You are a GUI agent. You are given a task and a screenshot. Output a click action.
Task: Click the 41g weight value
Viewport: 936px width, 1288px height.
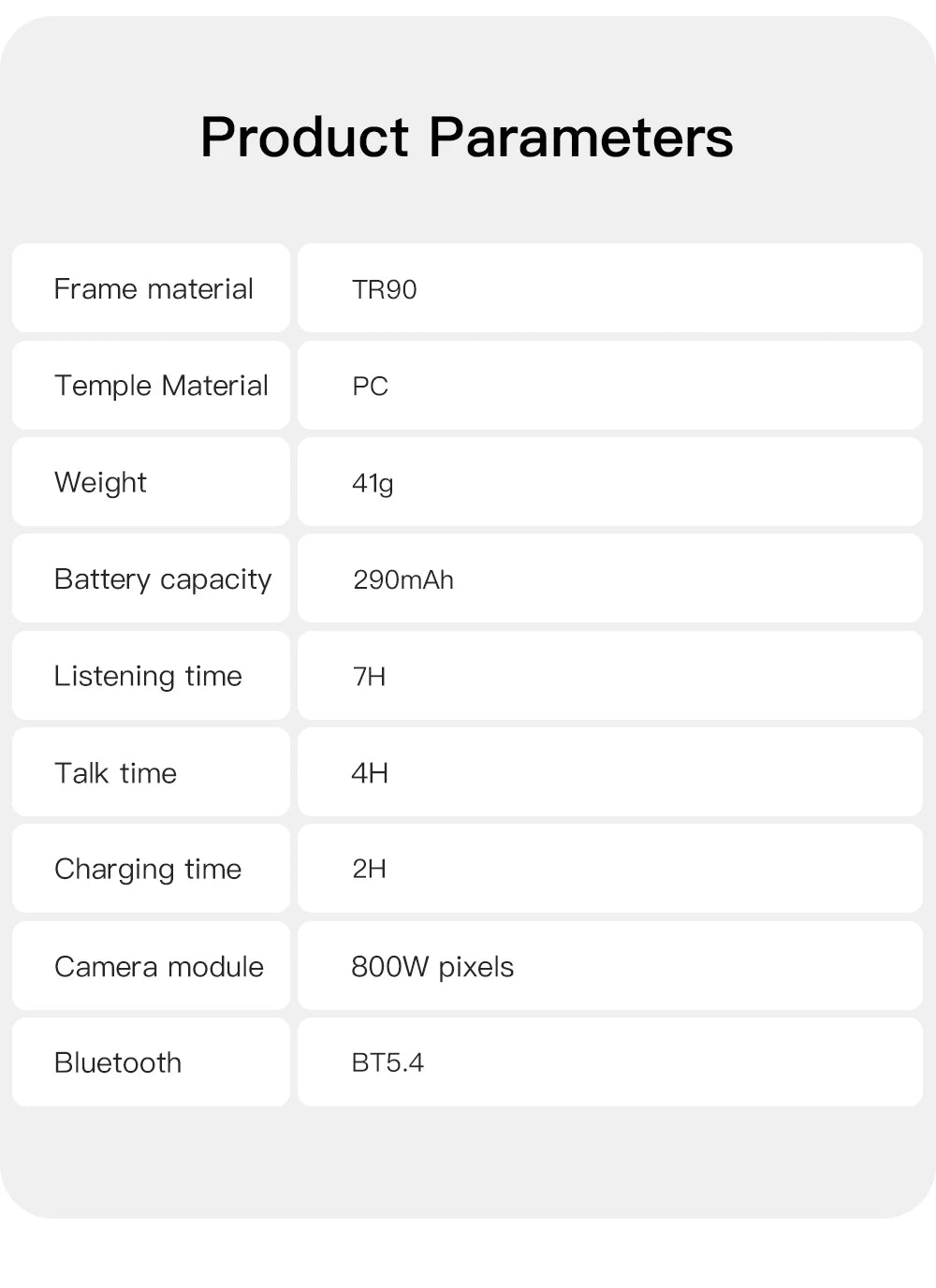coord(373,483)
